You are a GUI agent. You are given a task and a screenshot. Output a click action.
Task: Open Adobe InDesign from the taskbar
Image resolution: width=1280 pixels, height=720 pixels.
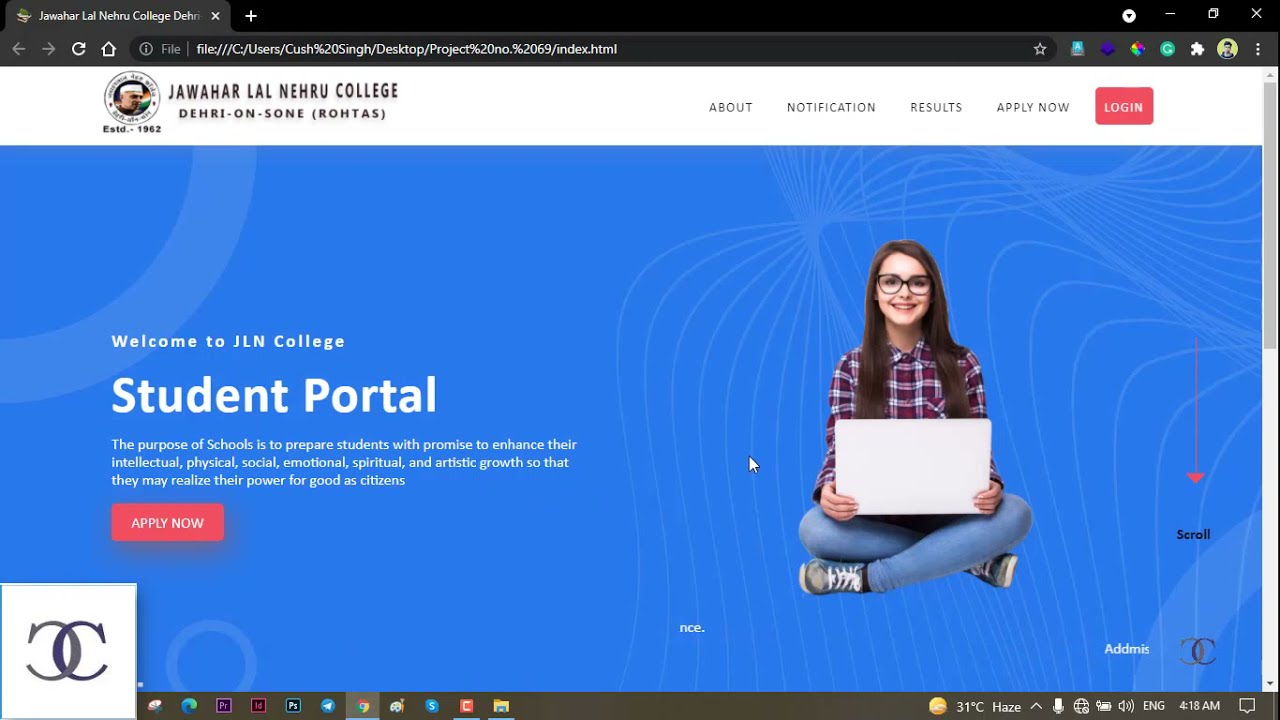(258, 706)
